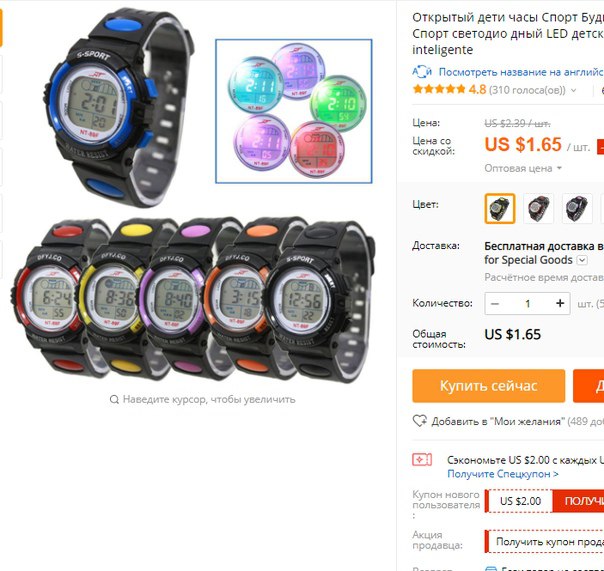Screen dimensions: 604x571
Task: Select the red watch color option
Action: tap(538, 208)
